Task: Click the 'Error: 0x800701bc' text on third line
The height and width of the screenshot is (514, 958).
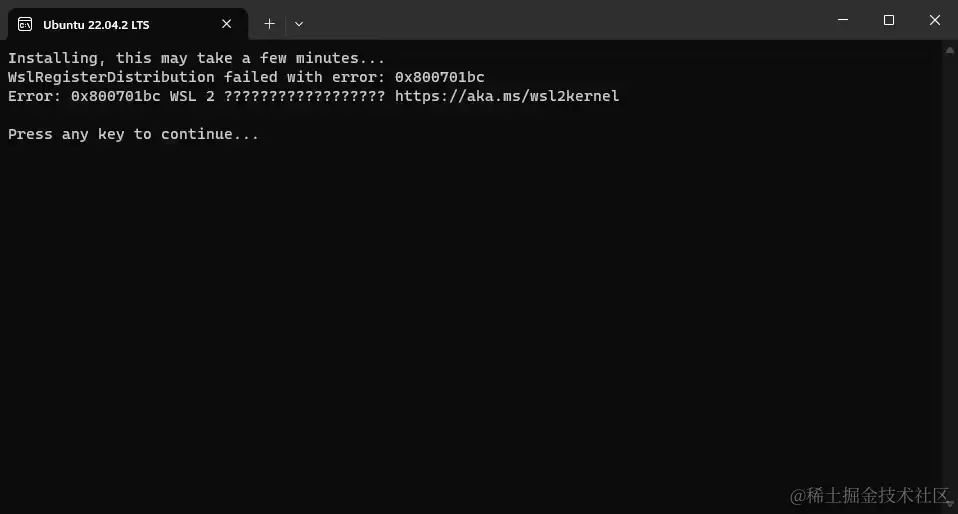Action: 84,96
